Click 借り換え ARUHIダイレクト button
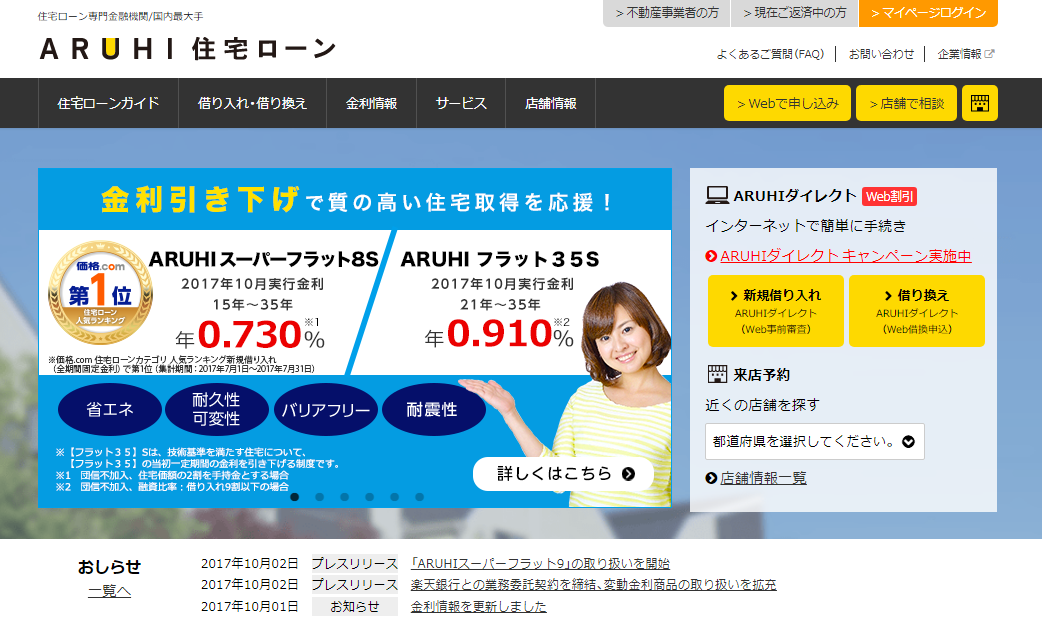This screenshot has width=1042, height=627. pos(917,311)
